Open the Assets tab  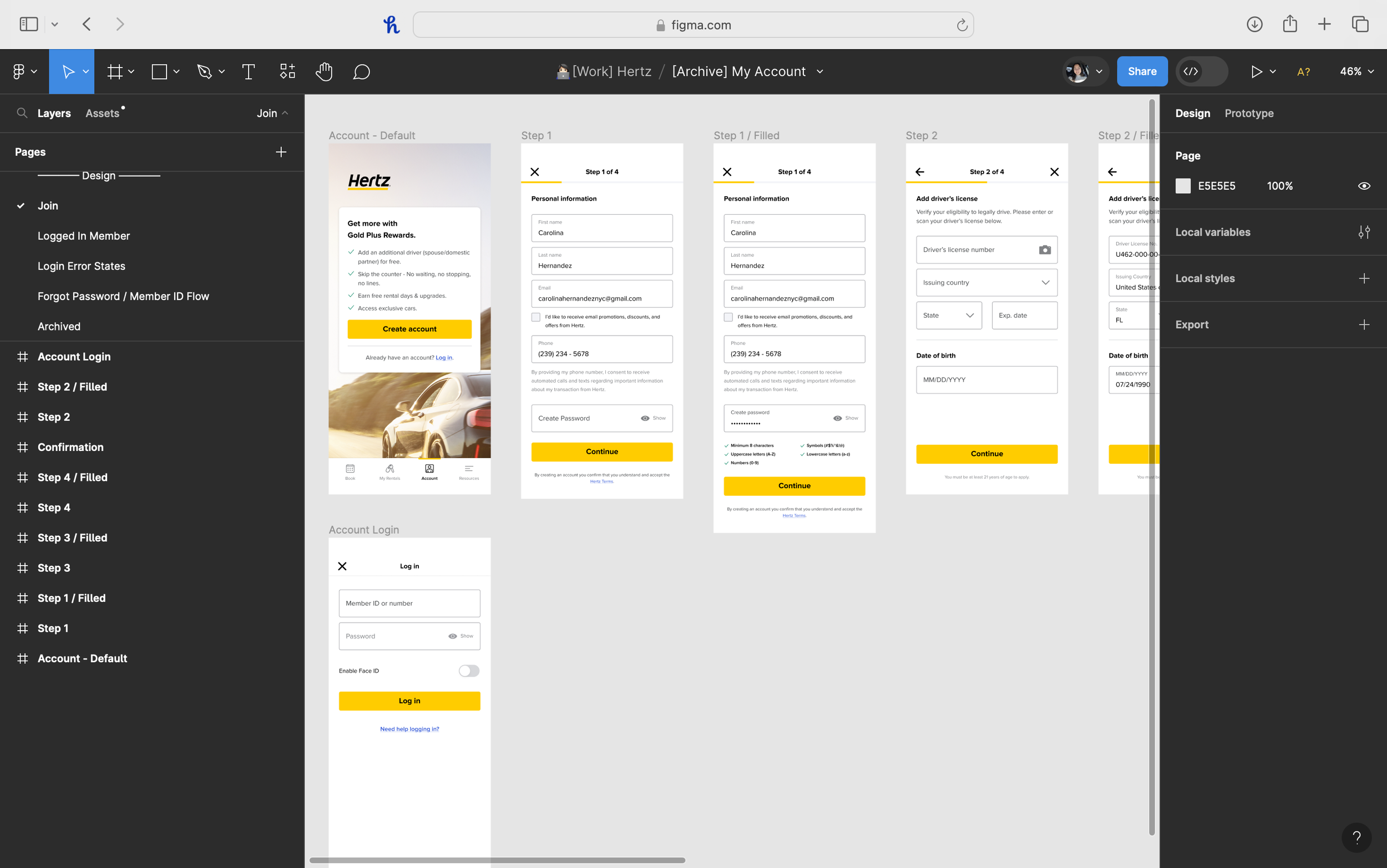102,113
